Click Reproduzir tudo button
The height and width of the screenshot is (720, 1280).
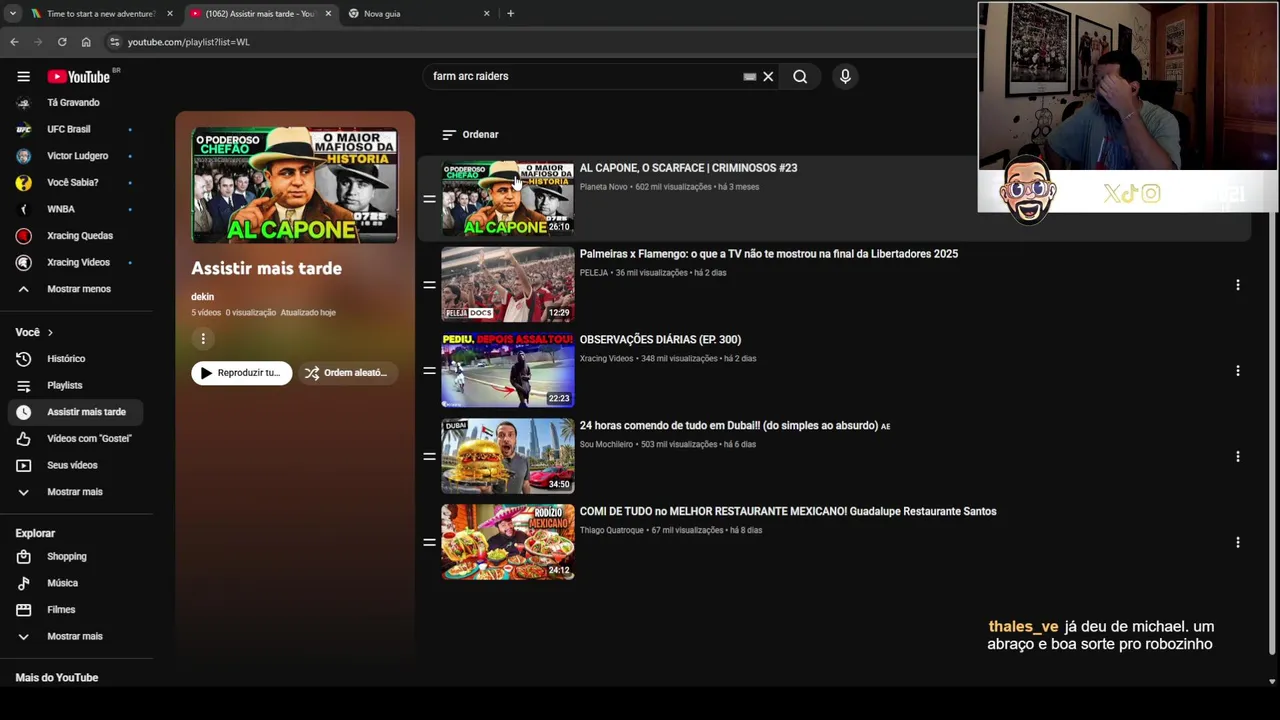(241, 373)
